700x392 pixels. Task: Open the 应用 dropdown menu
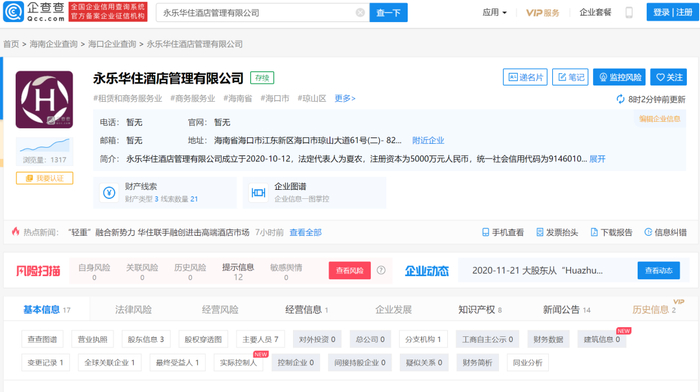tap(494, 13)
